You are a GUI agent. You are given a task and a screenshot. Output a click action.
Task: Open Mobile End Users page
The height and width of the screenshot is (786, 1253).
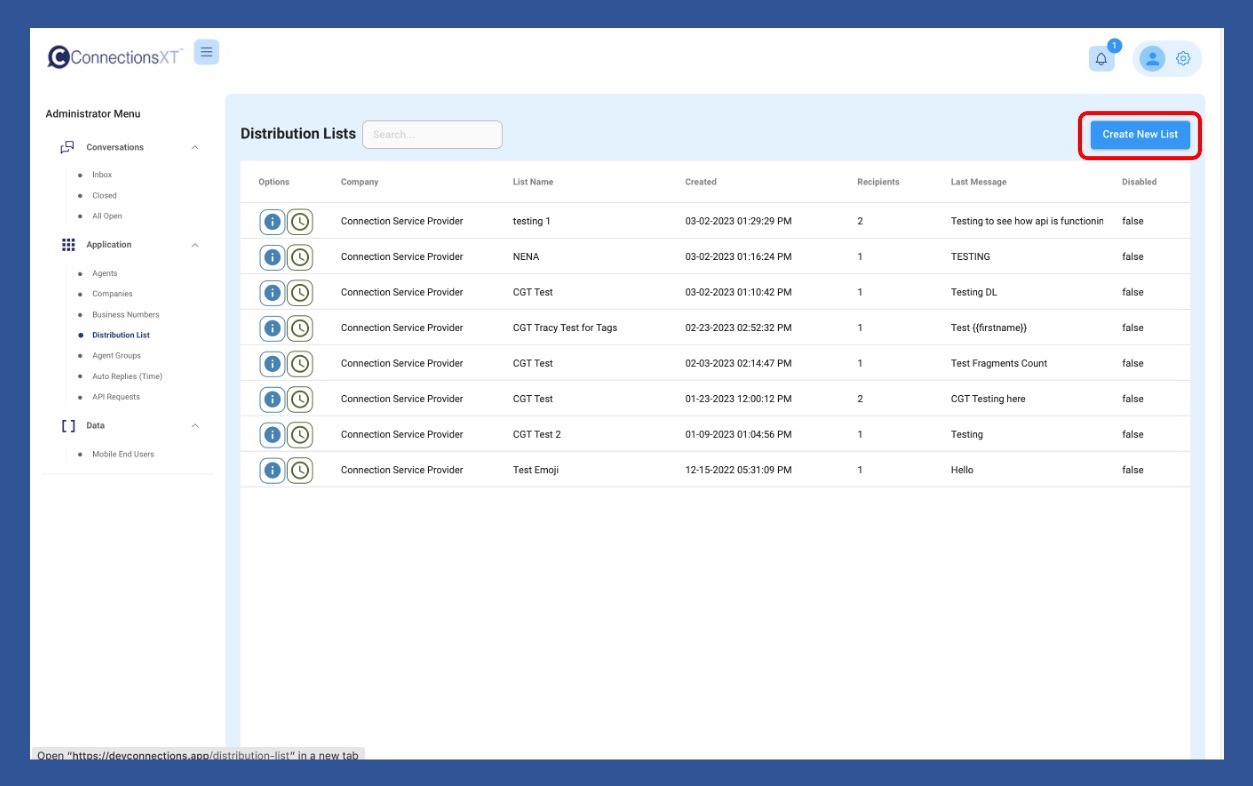[123, 454]
